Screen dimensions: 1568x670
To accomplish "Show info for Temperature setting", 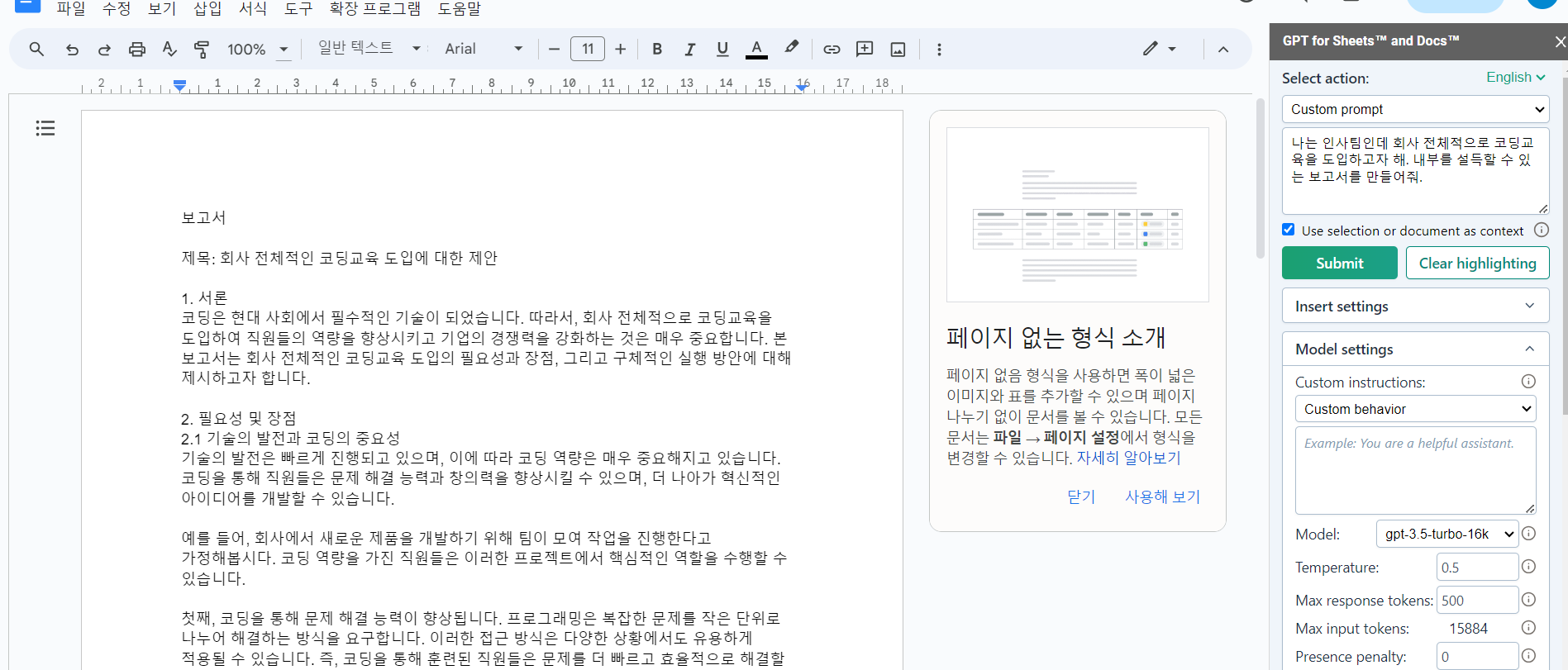I will pos(1529,567).
